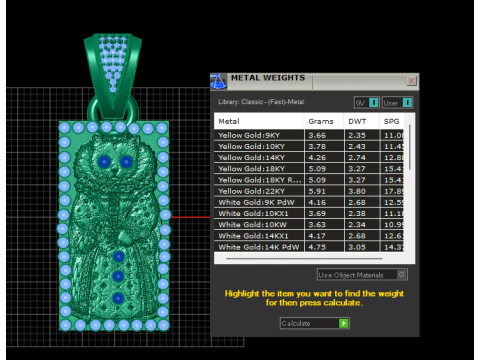The width and height of the screenshot is (480, 360).
Task: Select the Yellow Gold:18KY R... row
Action: click(x=309, y=180)
